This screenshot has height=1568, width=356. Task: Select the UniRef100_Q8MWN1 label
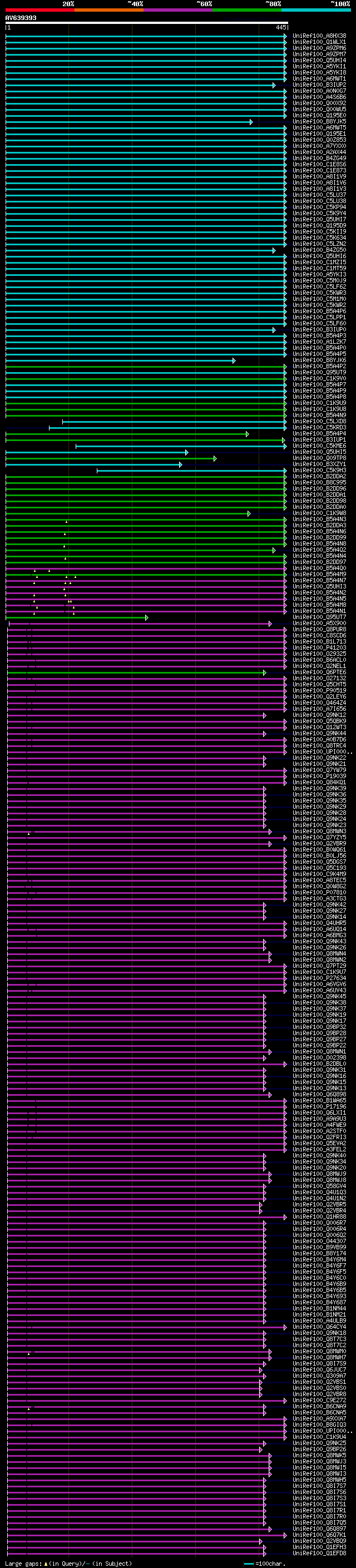[319, 1051]
